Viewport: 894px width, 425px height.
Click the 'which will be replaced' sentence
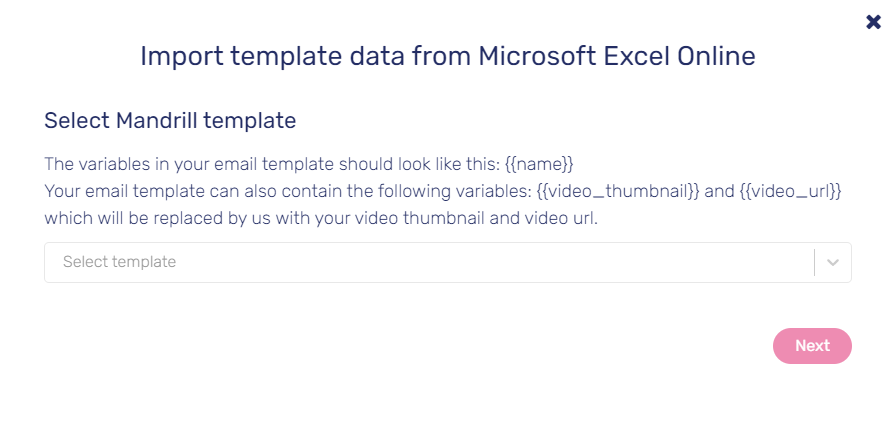[x=321, y=220]
